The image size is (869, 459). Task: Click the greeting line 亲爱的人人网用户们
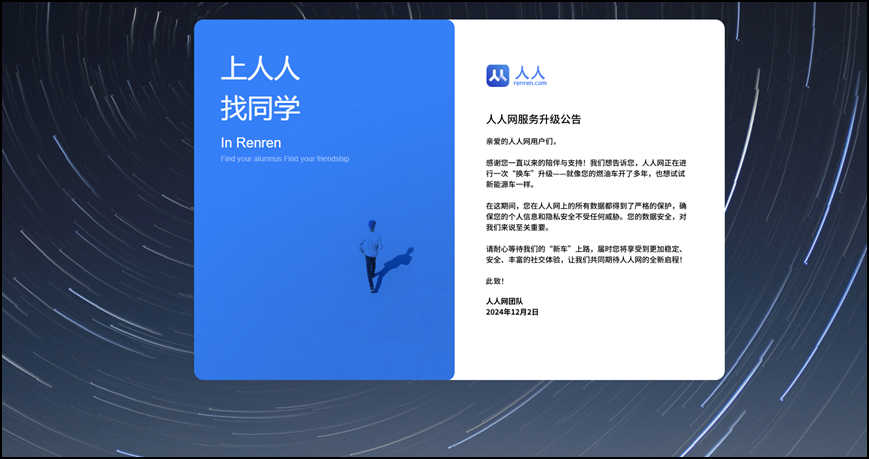tap(521, 141)
